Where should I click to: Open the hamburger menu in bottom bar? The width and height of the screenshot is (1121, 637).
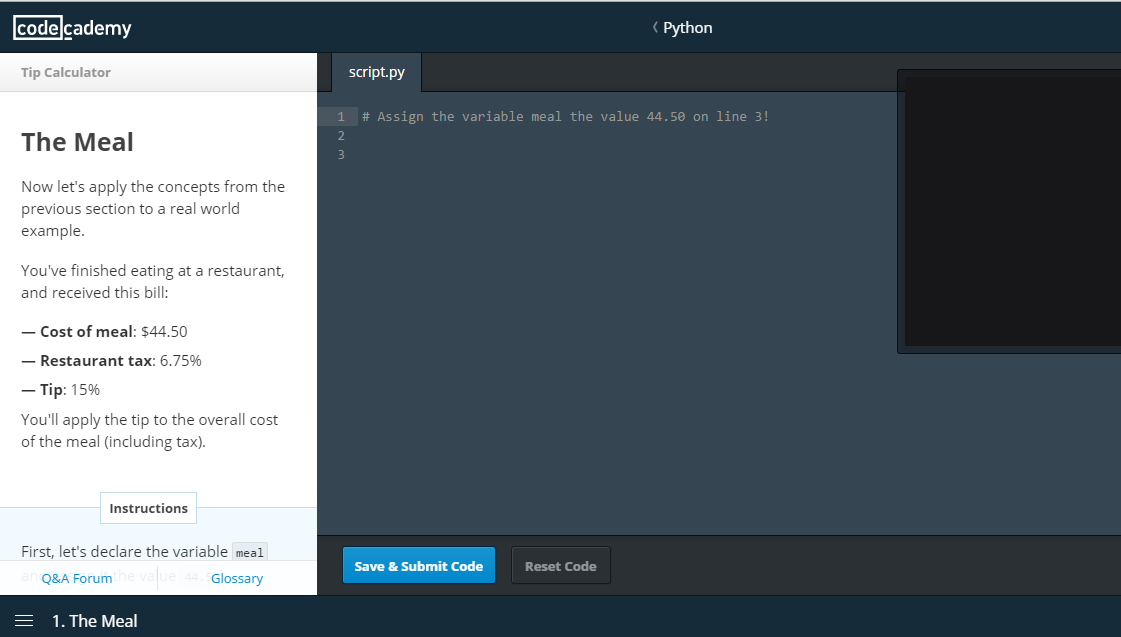pyautogui.click(x=24, y=621)
